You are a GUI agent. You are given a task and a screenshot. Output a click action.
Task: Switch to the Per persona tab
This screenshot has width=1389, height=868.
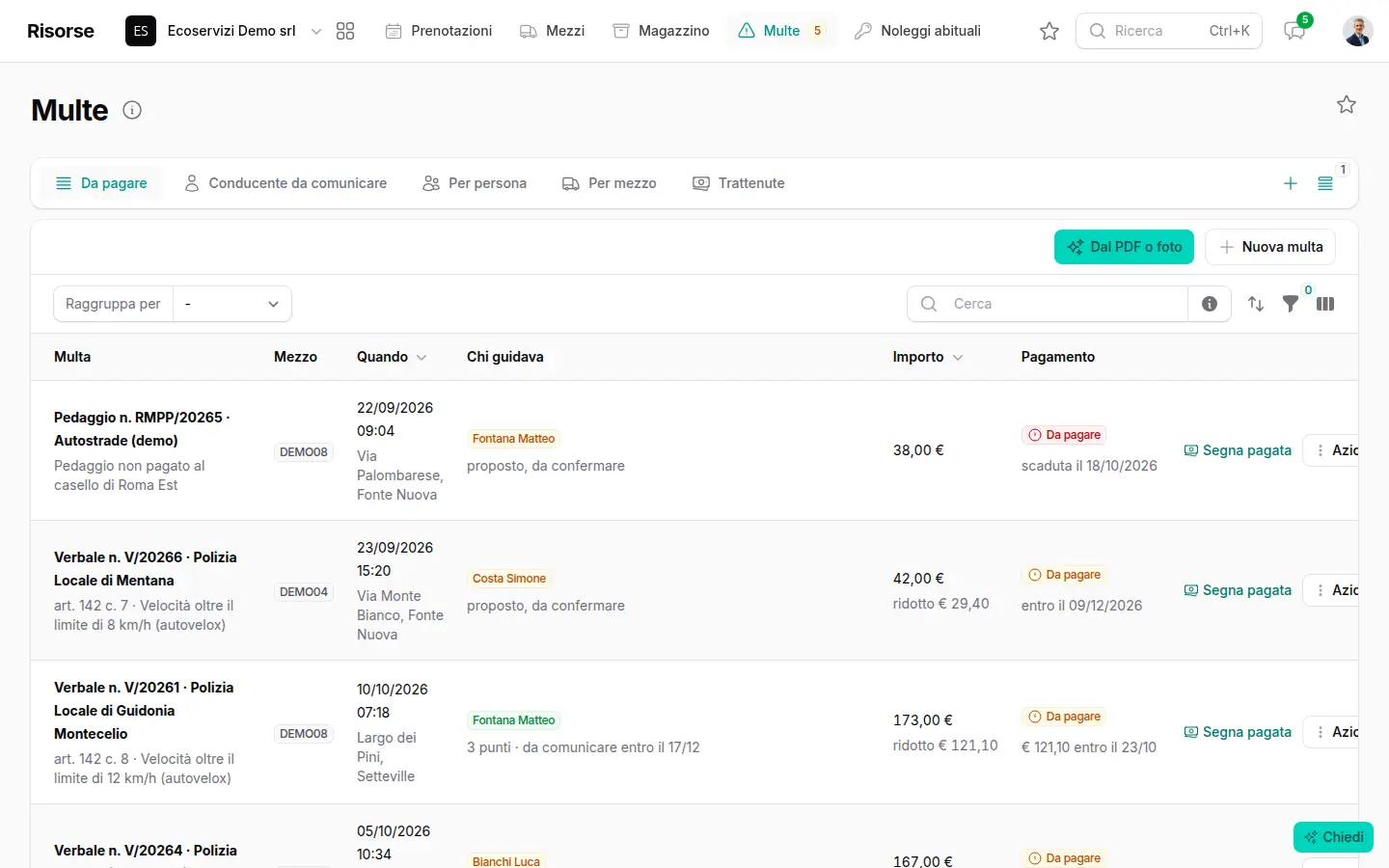coord(475,183)
